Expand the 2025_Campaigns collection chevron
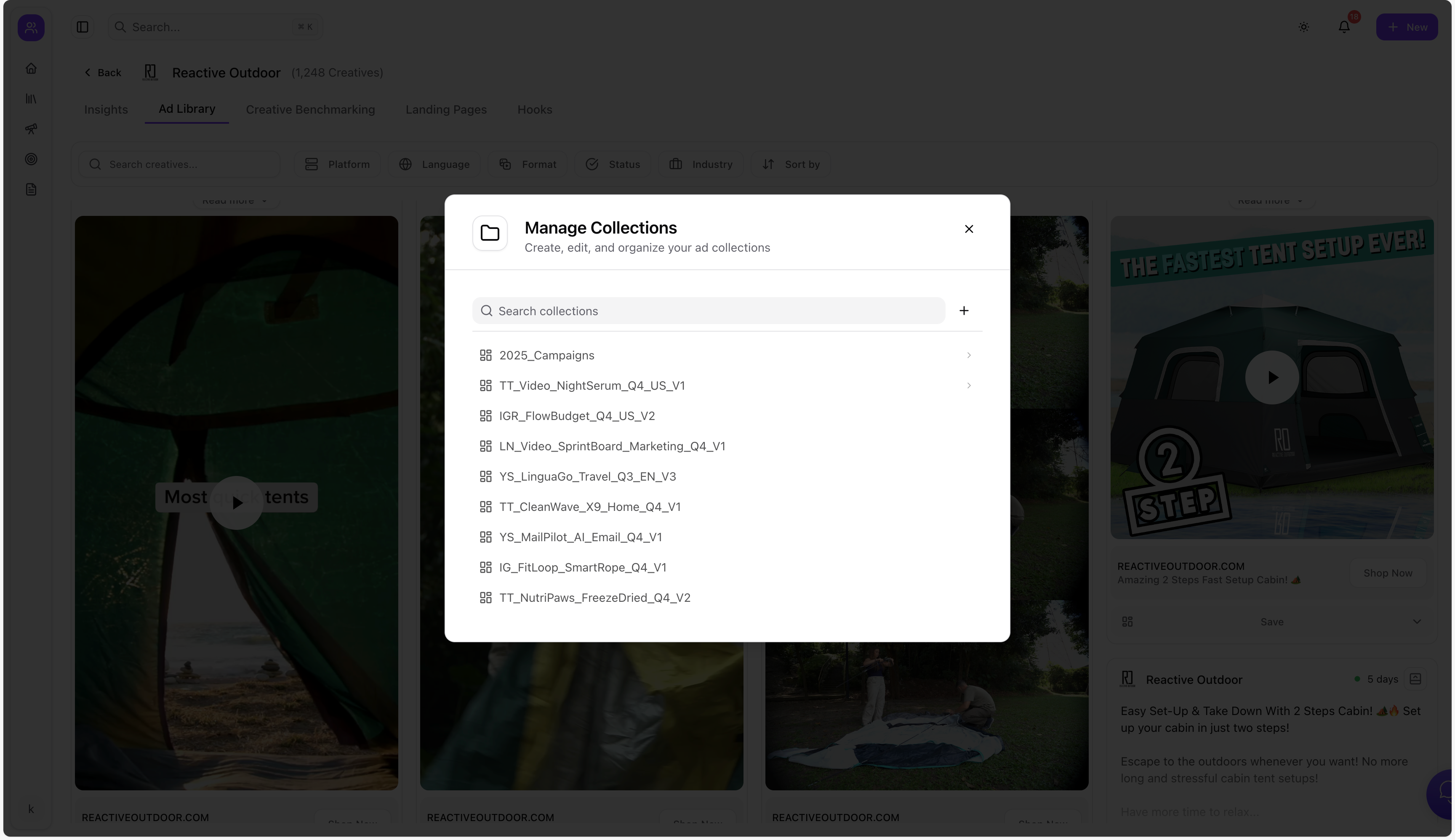The width and height of the screenshot is (1455, 840). pyautogui.click(x=968, y=355)
